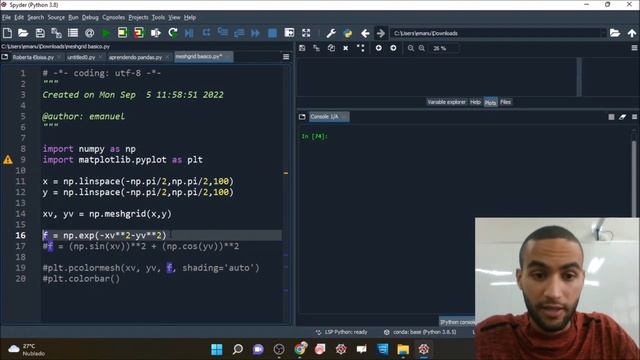Open the console pane options menu
Viewport: 640px width, 360px height.
[635, 117]
